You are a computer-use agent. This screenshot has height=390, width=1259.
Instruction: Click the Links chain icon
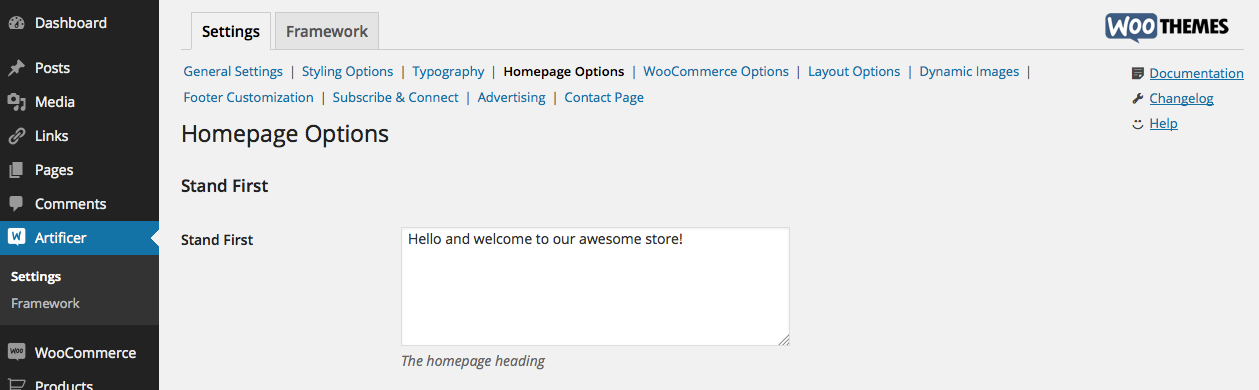click(17, 136)
